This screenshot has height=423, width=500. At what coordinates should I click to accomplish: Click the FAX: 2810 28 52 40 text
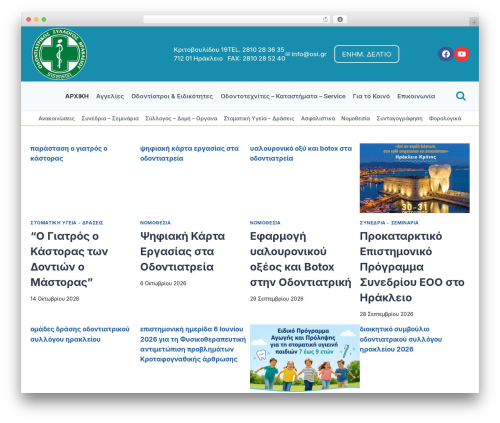[x=256, y=58]
